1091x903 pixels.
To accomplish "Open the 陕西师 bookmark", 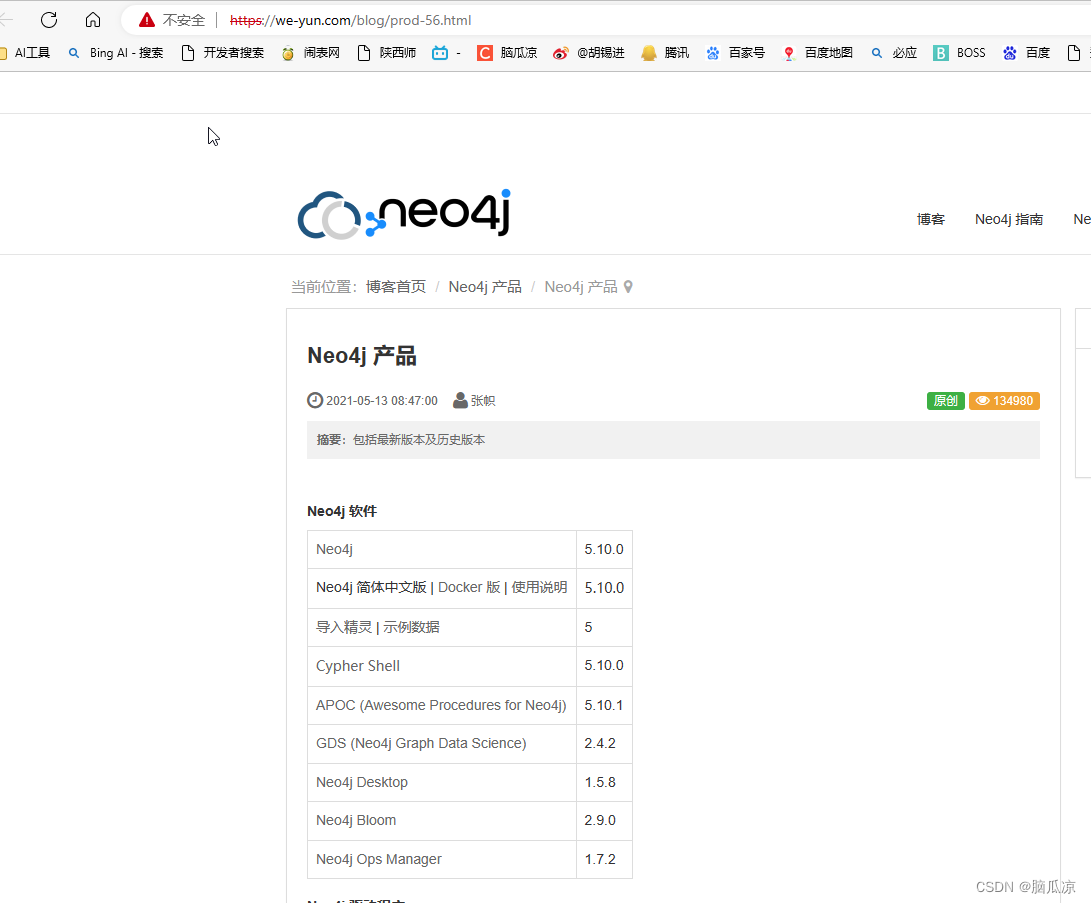I will (387, 53).
